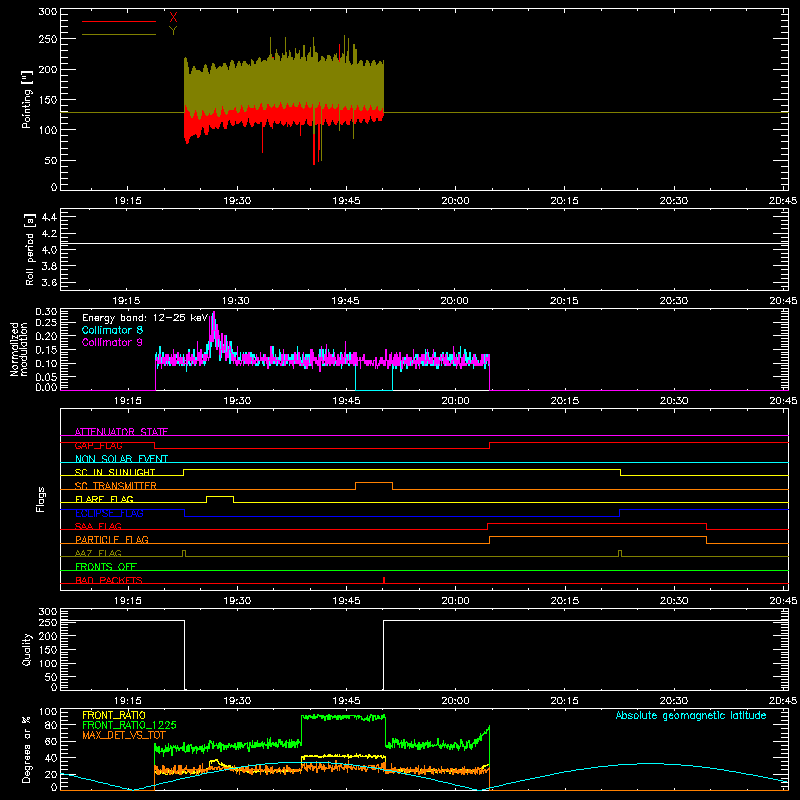Click the white roll period line
This screenshot has width=800, height=800.
pos(424,243)
